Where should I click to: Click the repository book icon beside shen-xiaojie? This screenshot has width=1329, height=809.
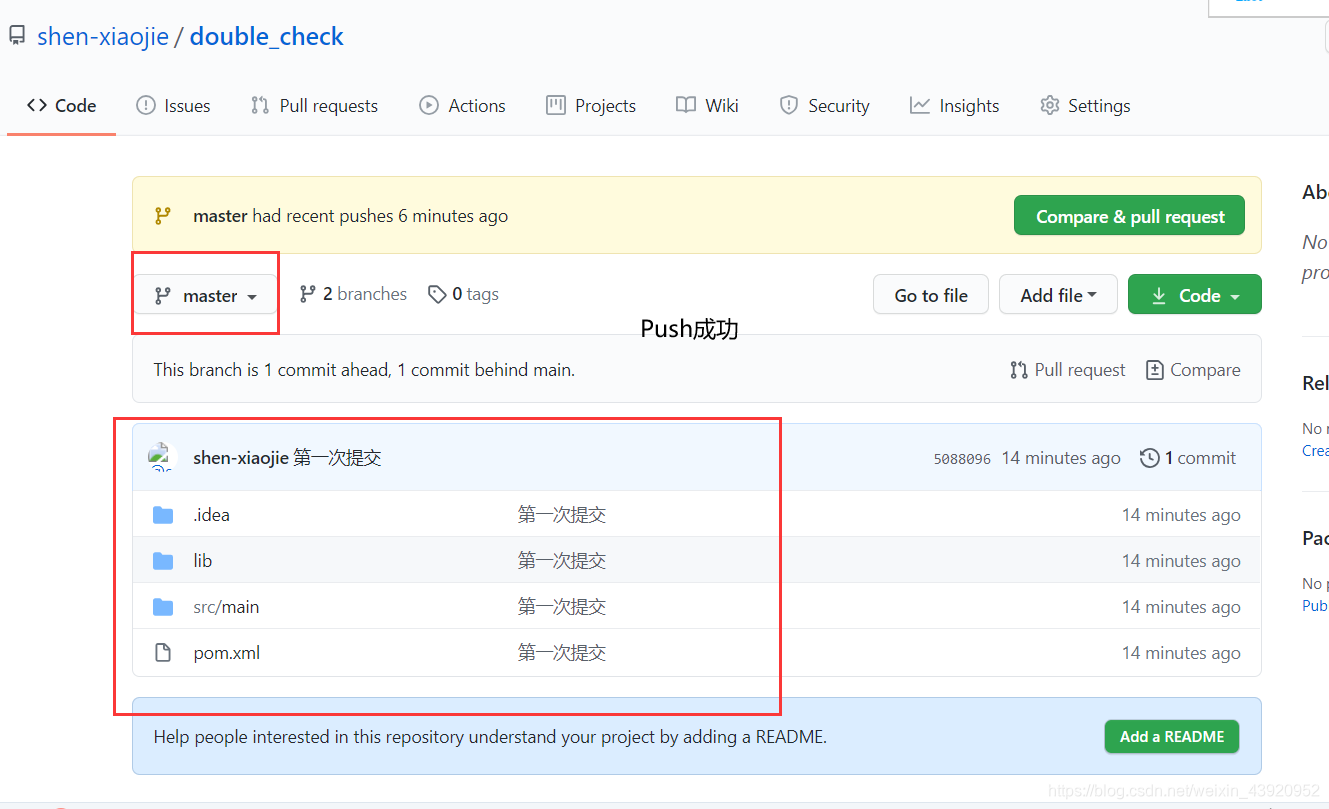pyautogui.click(x=17, y=37)
